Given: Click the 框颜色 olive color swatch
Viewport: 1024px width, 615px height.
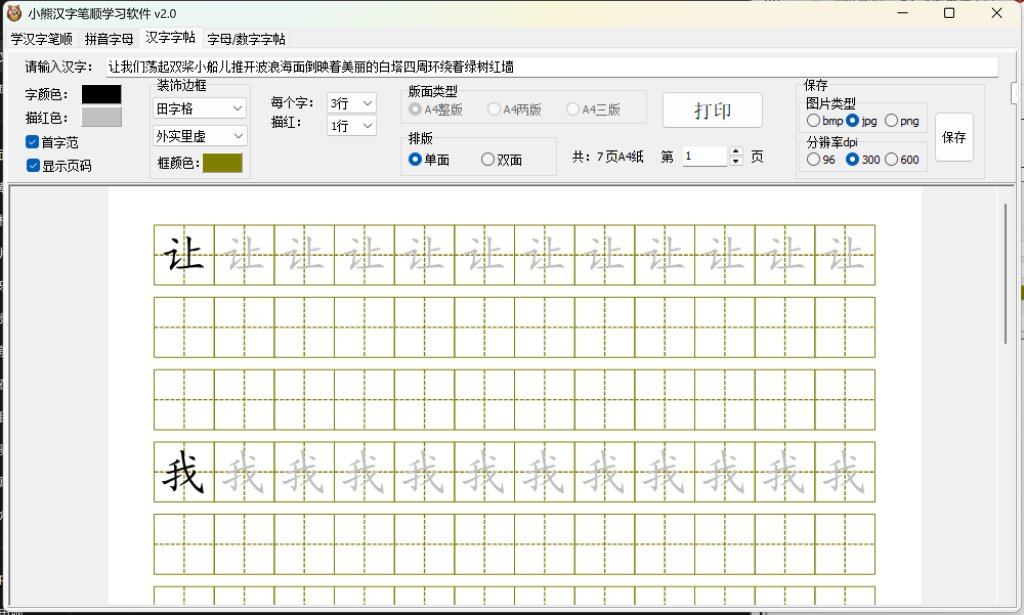Looking at the screenshot, I should click(222, 162).
